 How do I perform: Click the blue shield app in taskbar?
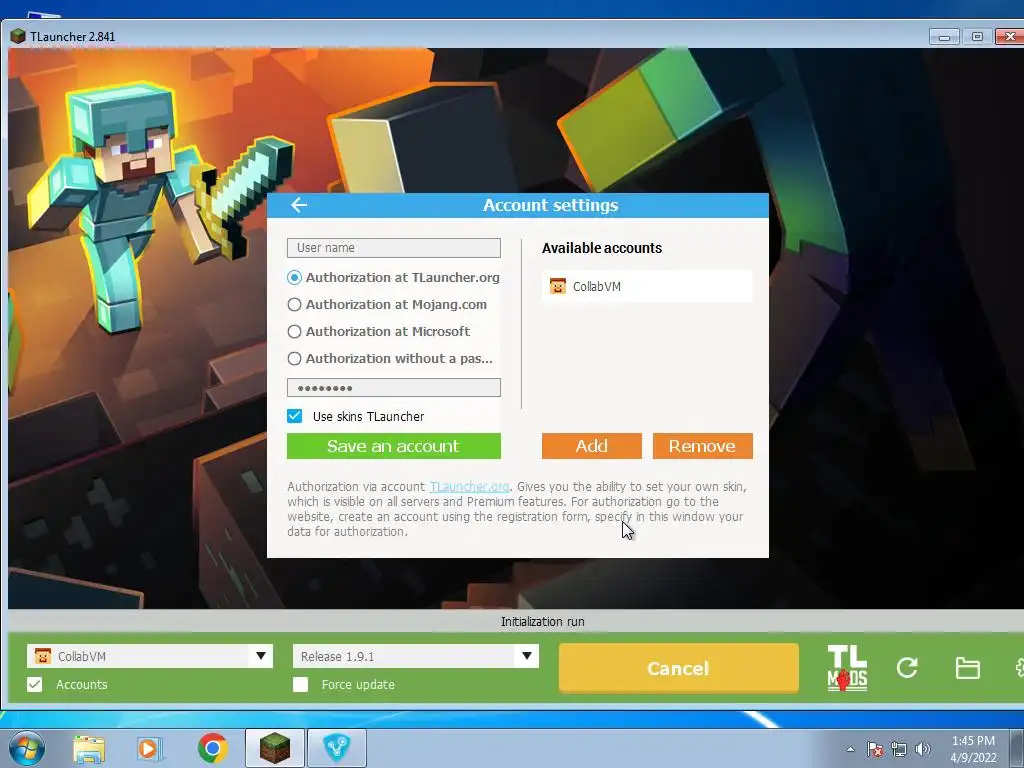pyautogui.click(x=337, y=748)
